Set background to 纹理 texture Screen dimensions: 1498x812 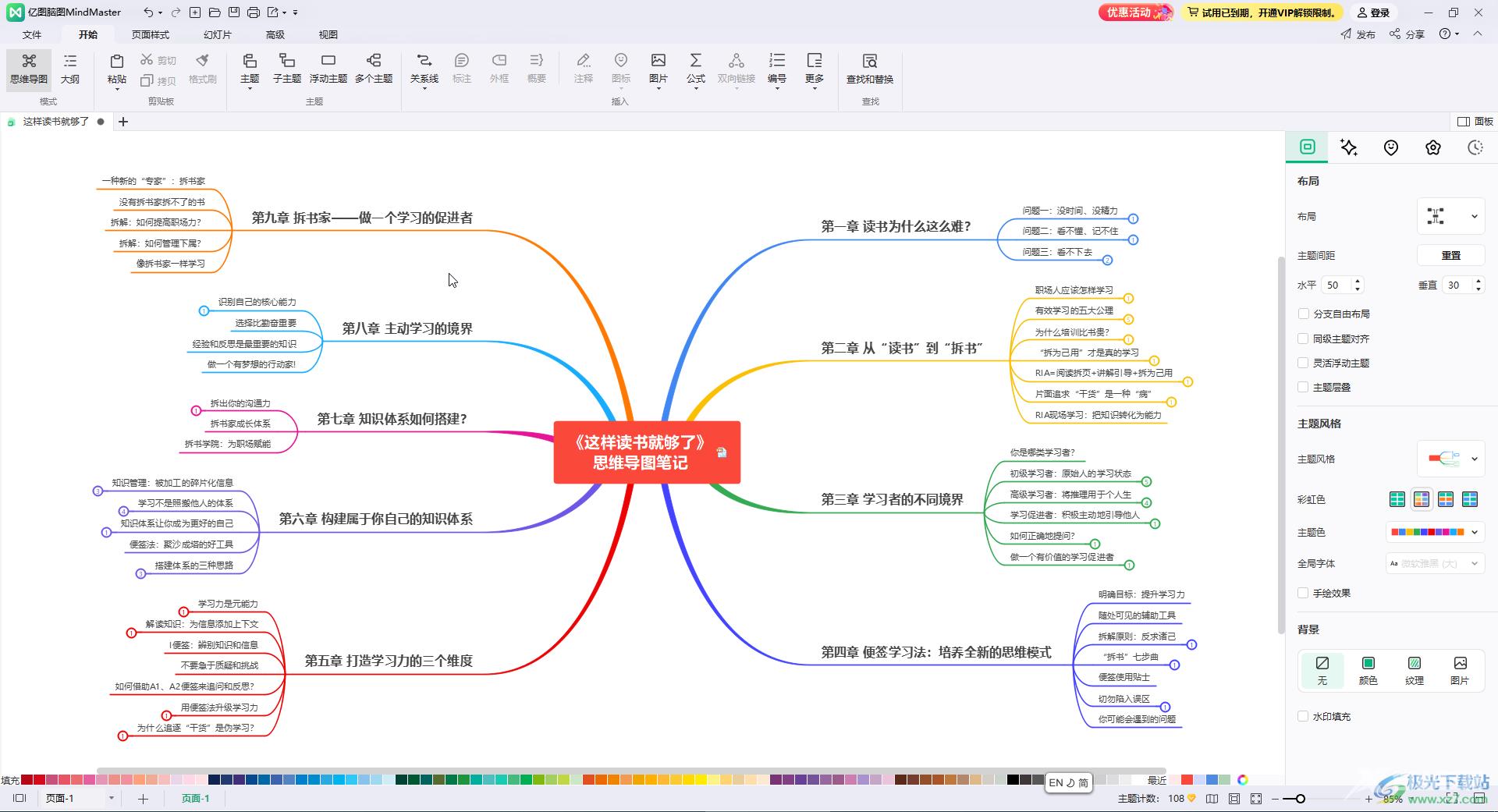[x=1415, y=670]
